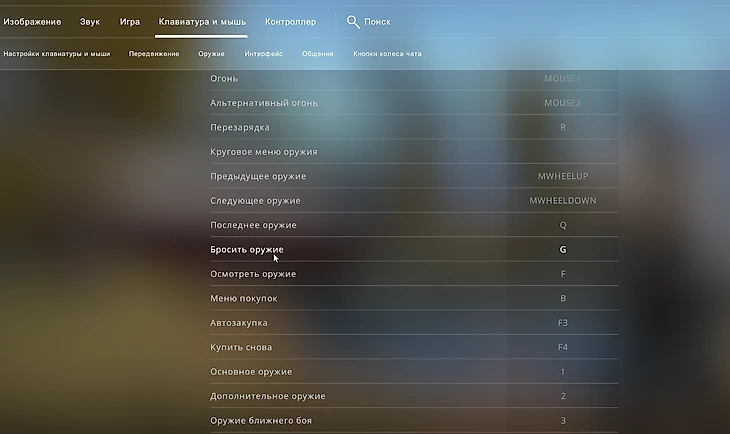Rebind the MOUSE1 key for Огонь
730x434 pixels.
[x=562, y=78]
